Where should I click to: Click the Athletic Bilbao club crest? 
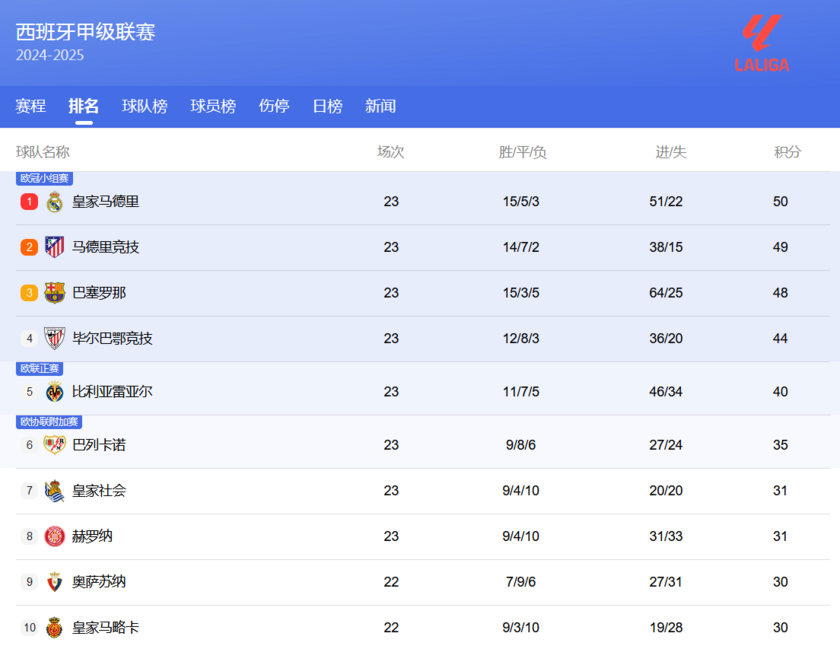point(53,338)
